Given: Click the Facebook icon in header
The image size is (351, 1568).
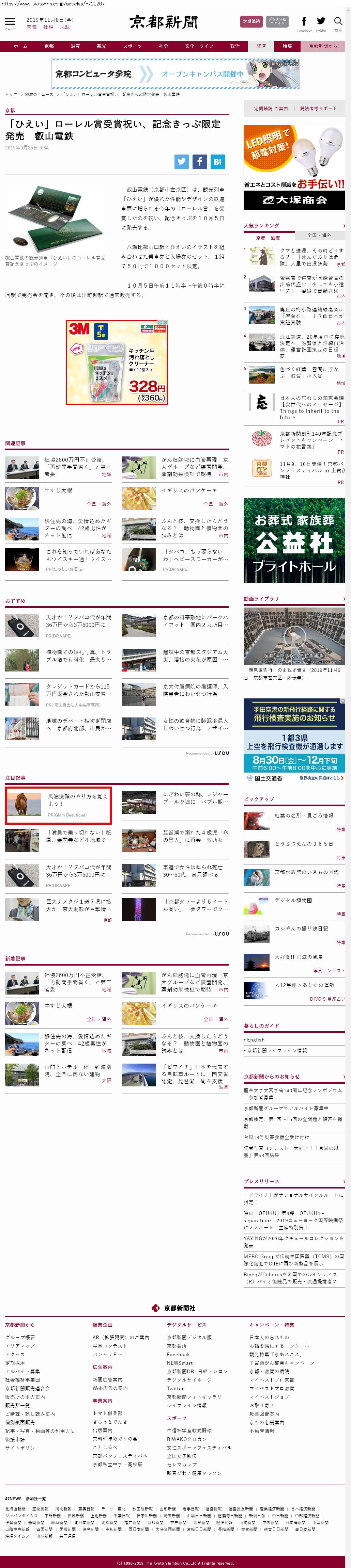Looking at the screenshot, I should point(304,21).
